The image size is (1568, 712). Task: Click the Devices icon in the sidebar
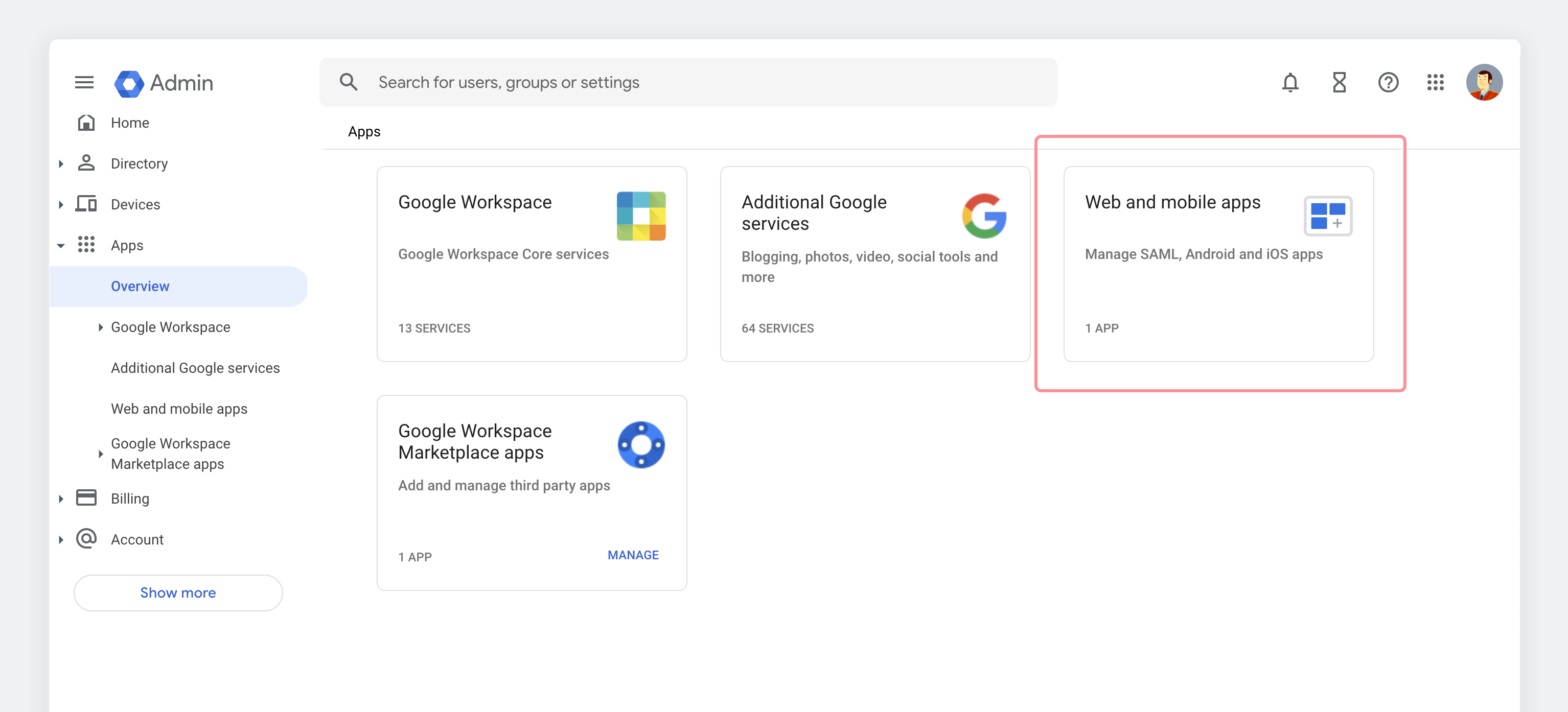point(86,204)
